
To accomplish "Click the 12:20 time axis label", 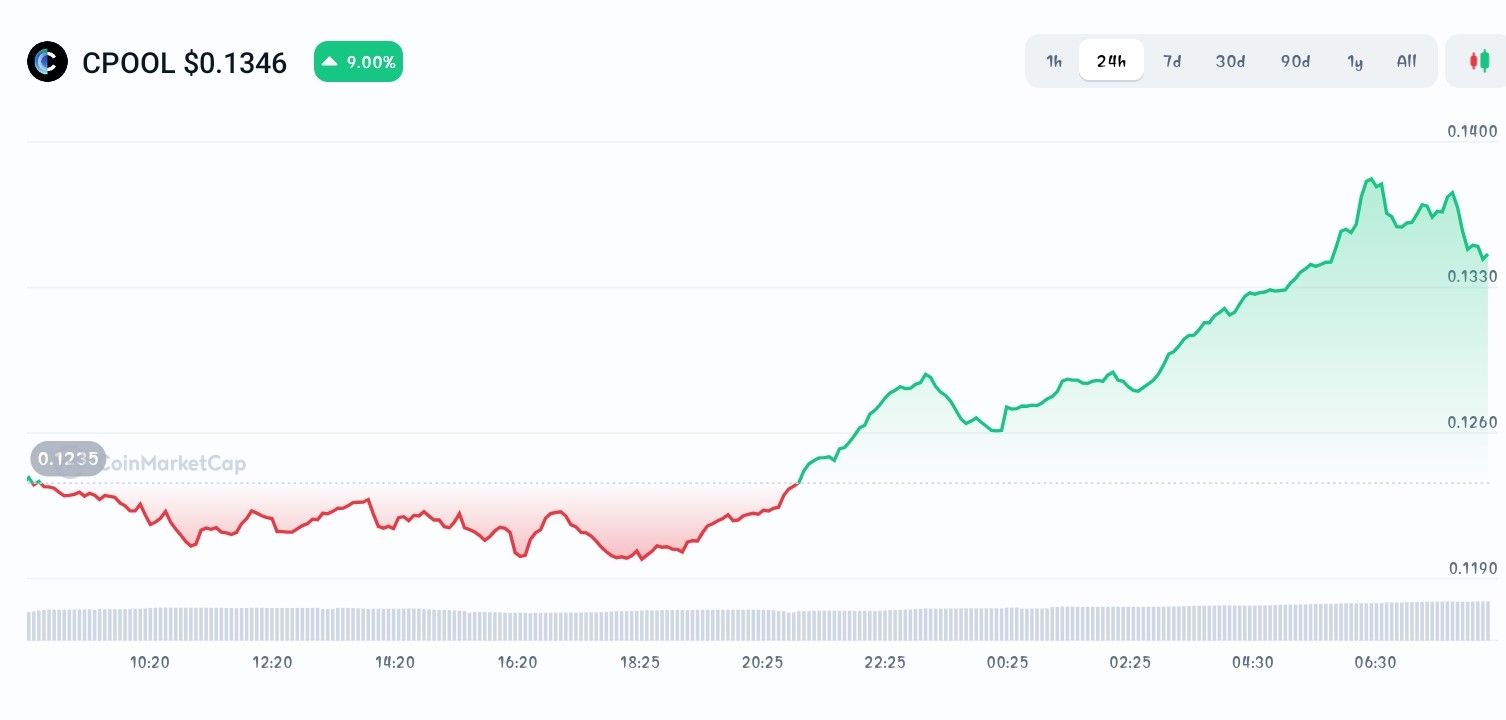I will click(x=272, y=662).
